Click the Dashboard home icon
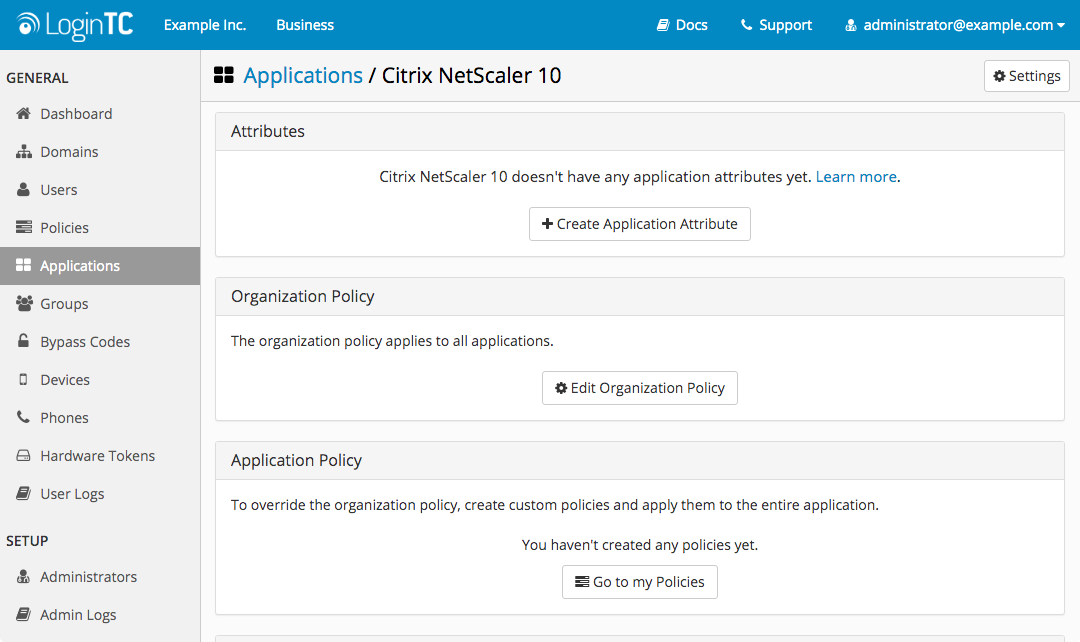This screenshot has width=1080, height=642. pos(23,114)
